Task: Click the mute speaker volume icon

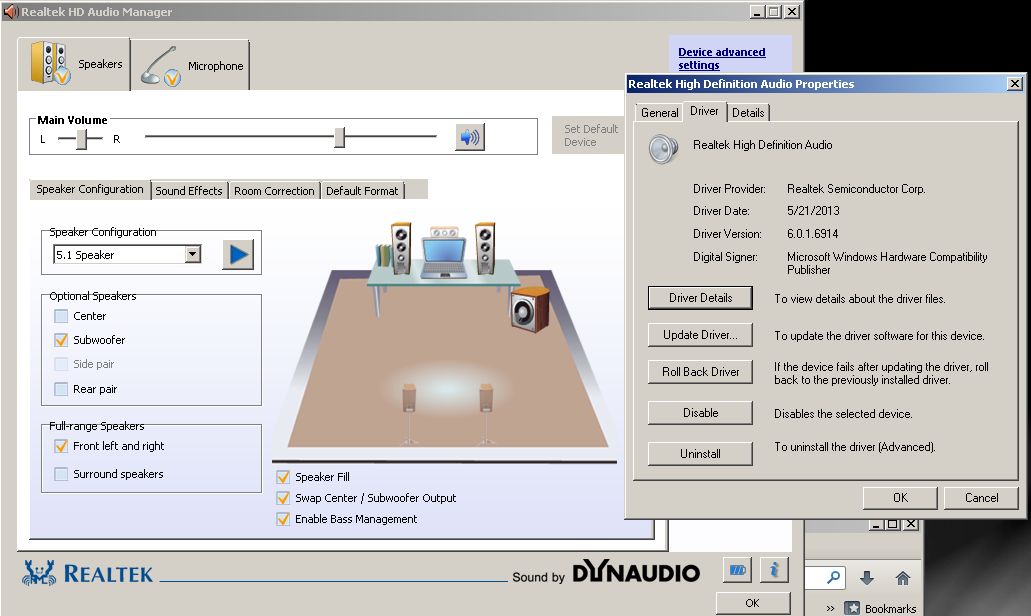Action: pyautogui.click(x=469, y=137)
